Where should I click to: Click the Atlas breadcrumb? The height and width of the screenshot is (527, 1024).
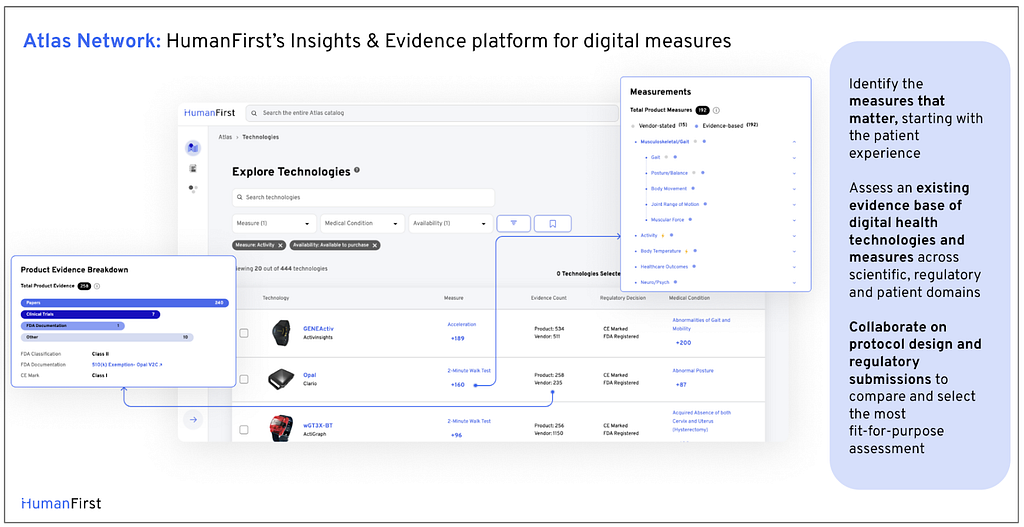(x=225, y=137)
